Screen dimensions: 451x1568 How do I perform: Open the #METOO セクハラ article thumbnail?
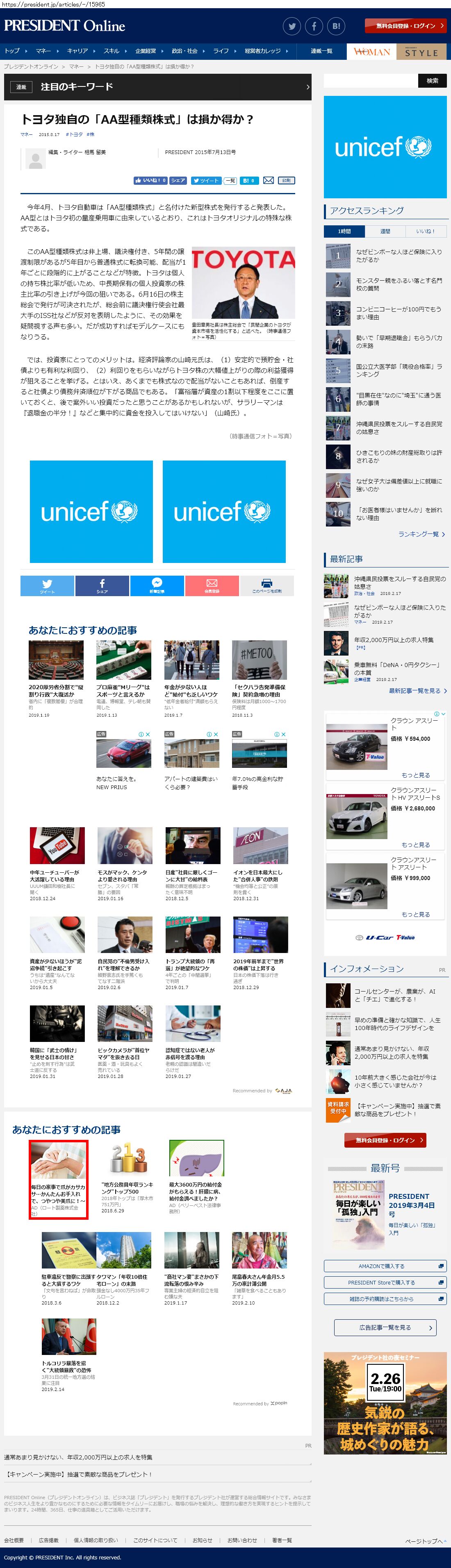click(x=259, y=660)
